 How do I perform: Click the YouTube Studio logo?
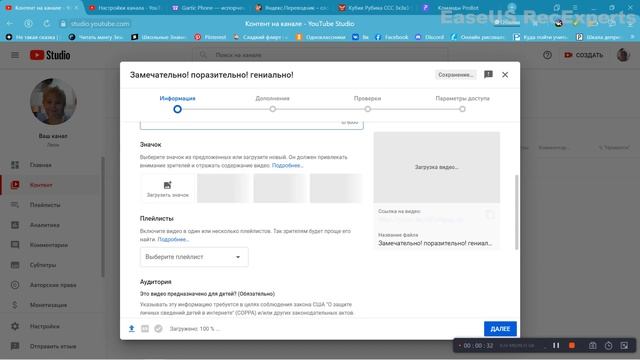click(x=50, y=55)
